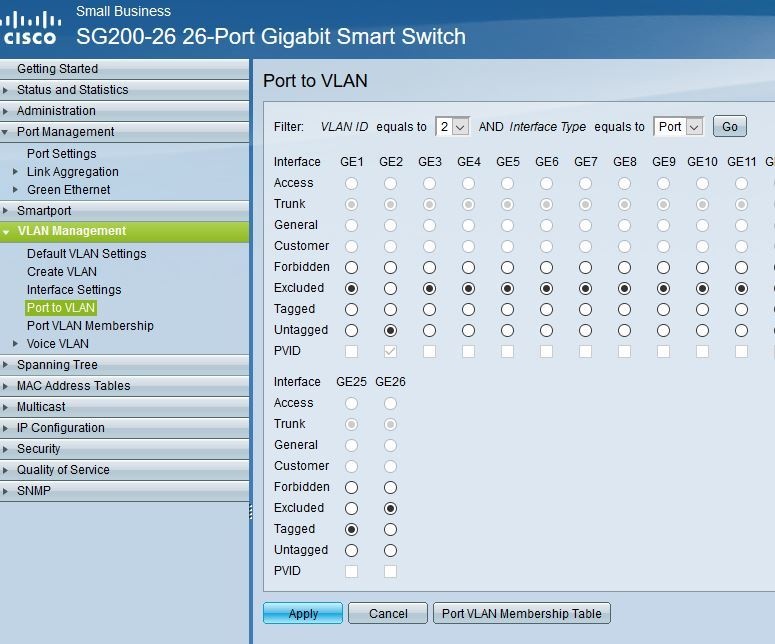Viewport: 775px width, 644px height.
Task: Expand Link Aggregation submenu
Action: [15, 172]
